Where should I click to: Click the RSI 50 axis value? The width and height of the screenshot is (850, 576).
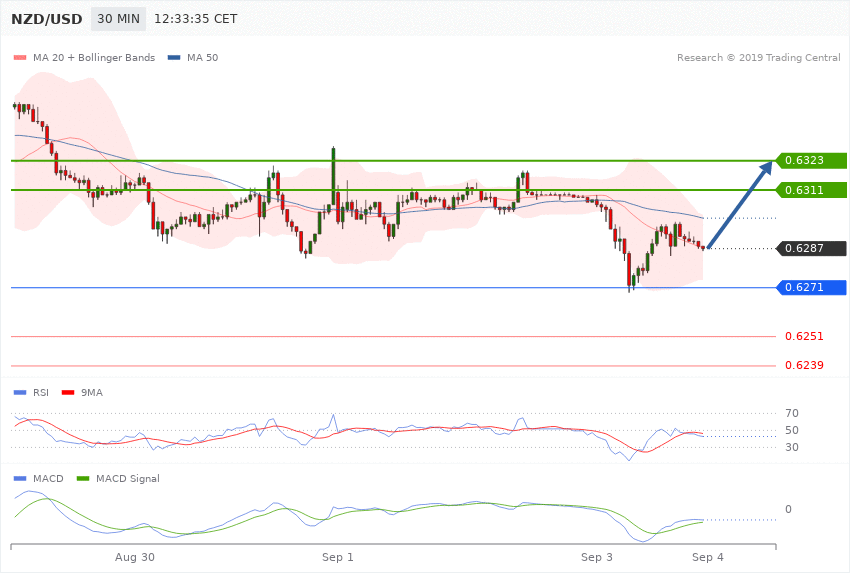click(791, 430)
